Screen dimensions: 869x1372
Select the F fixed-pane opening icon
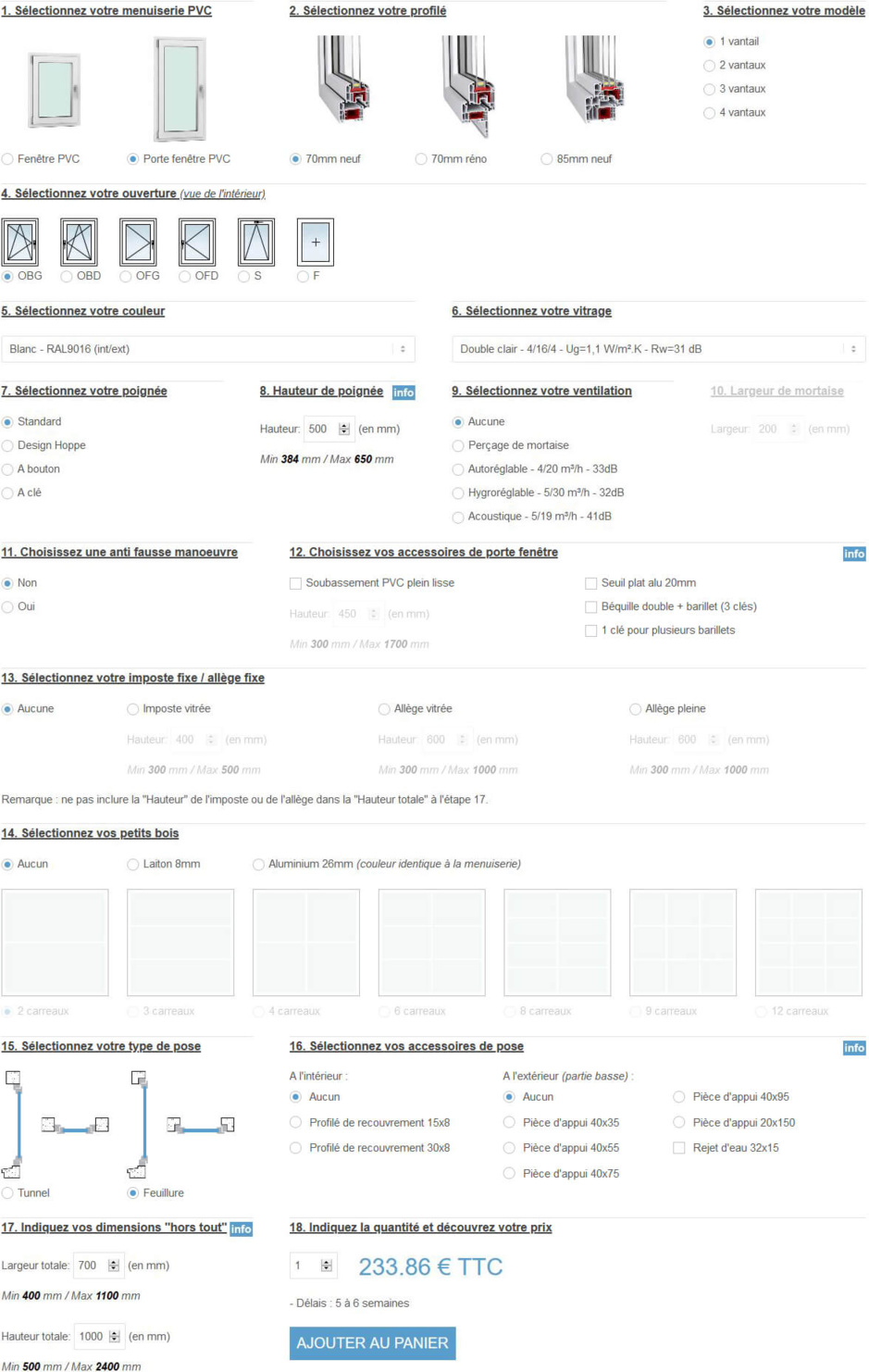coord(317,243)
